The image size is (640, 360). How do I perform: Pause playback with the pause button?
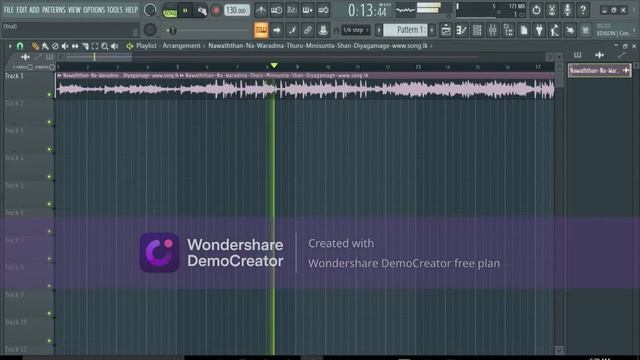tap(185, 10)
